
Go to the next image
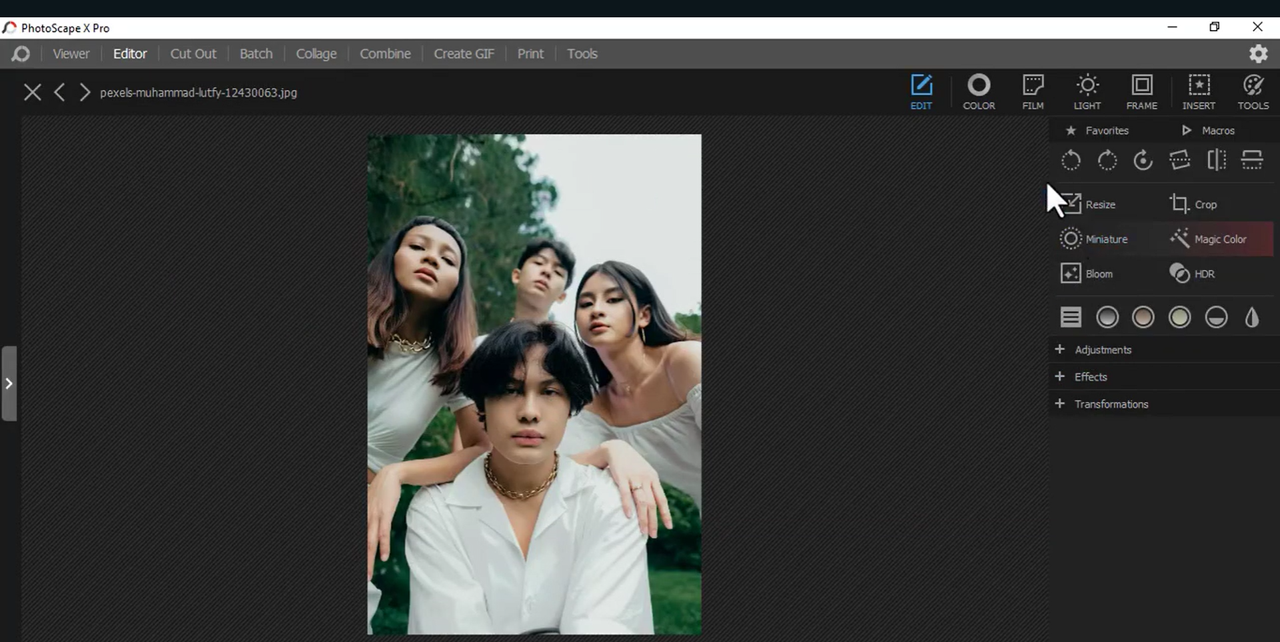click(x=85, y=92)
